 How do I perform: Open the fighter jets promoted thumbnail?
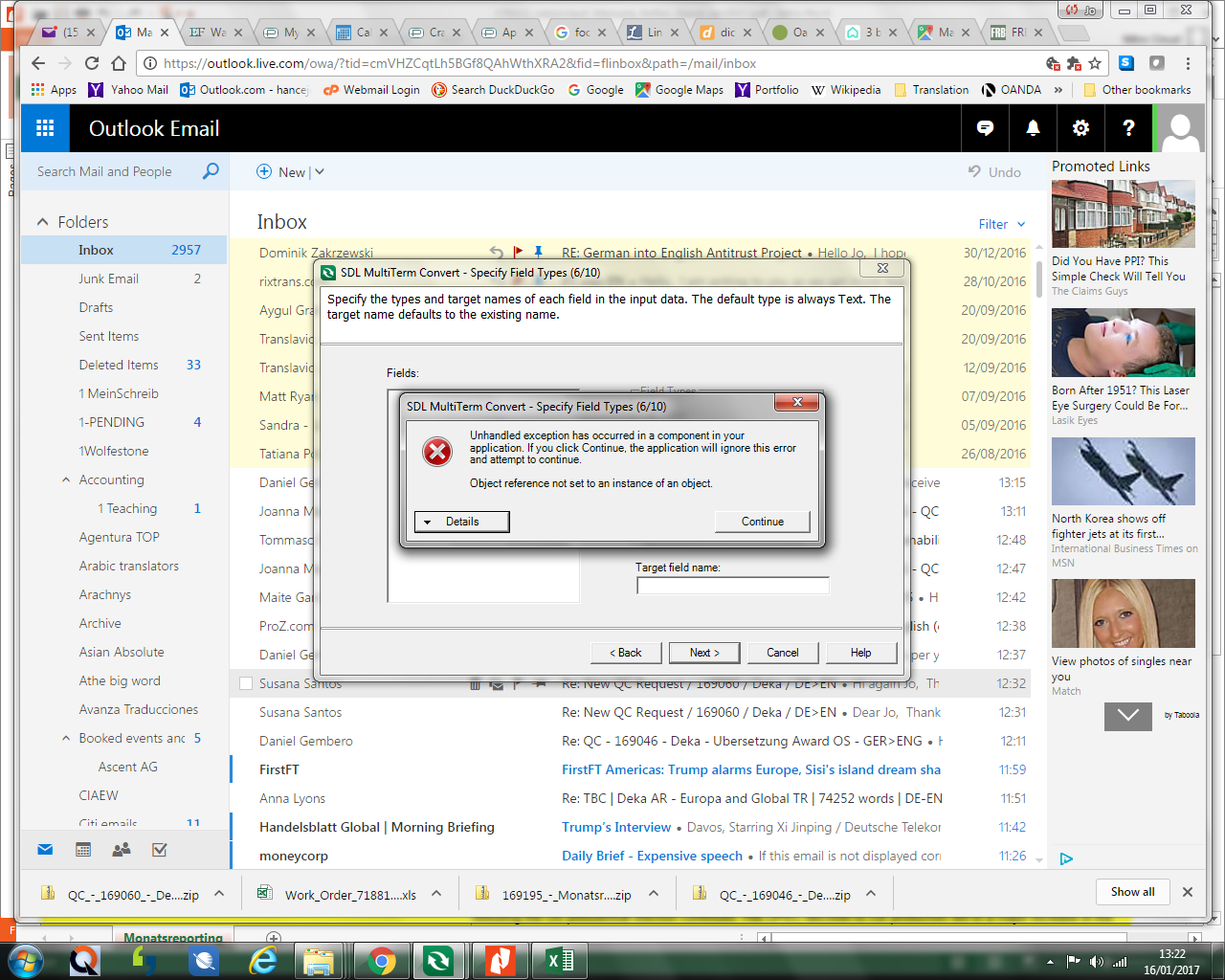pos(1124,472)
